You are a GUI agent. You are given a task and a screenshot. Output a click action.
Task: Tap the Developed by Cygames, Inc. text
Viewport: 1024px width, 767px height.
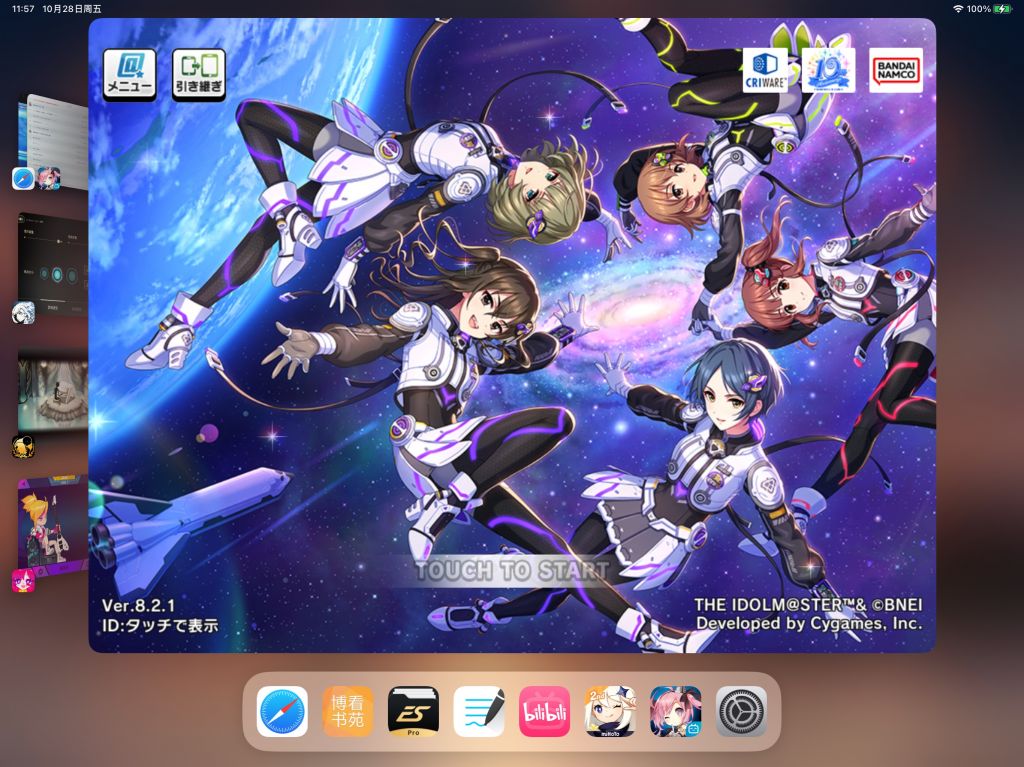[810, 624]
